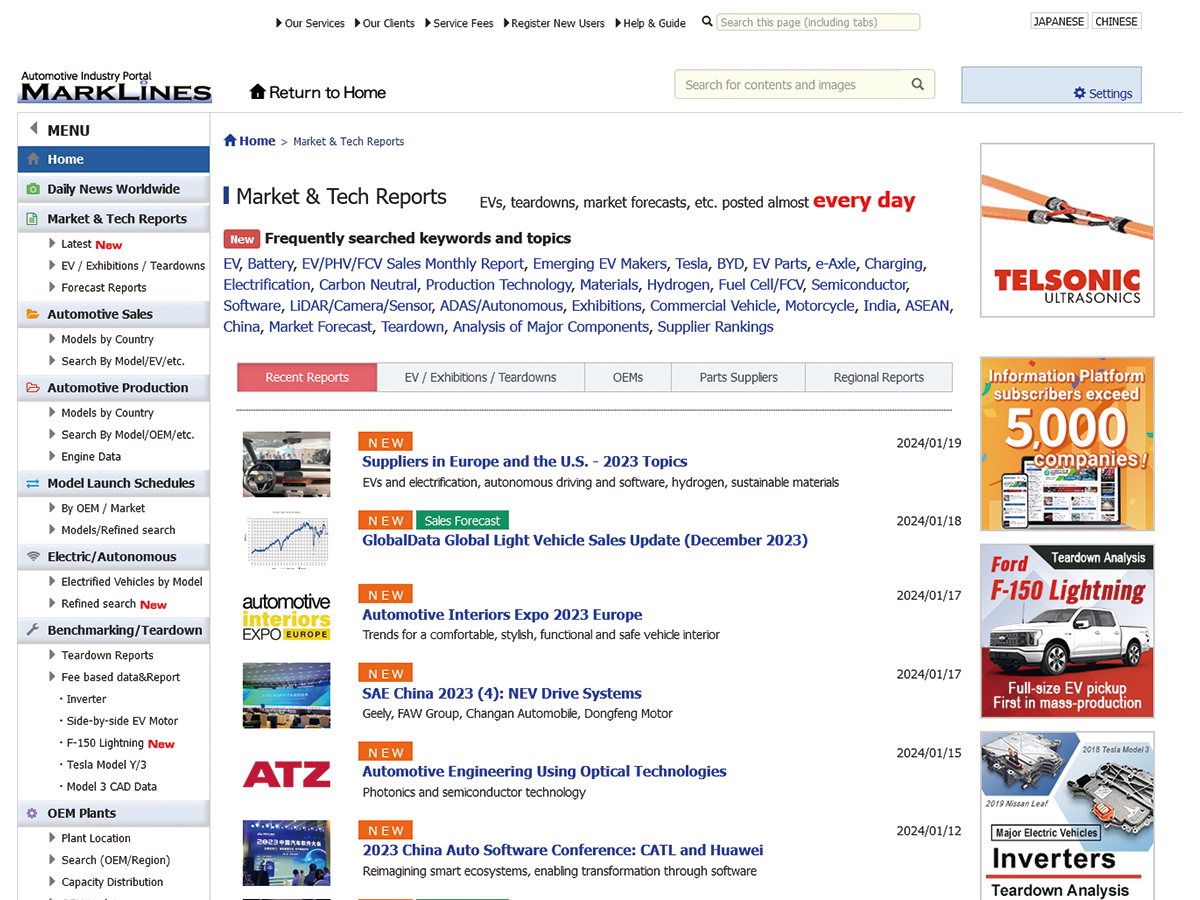Image resolution: width=1200 pixels, height=900 pixels.
Task: Click the home icon in the breadcrumb
Action: tap(230, 141)
